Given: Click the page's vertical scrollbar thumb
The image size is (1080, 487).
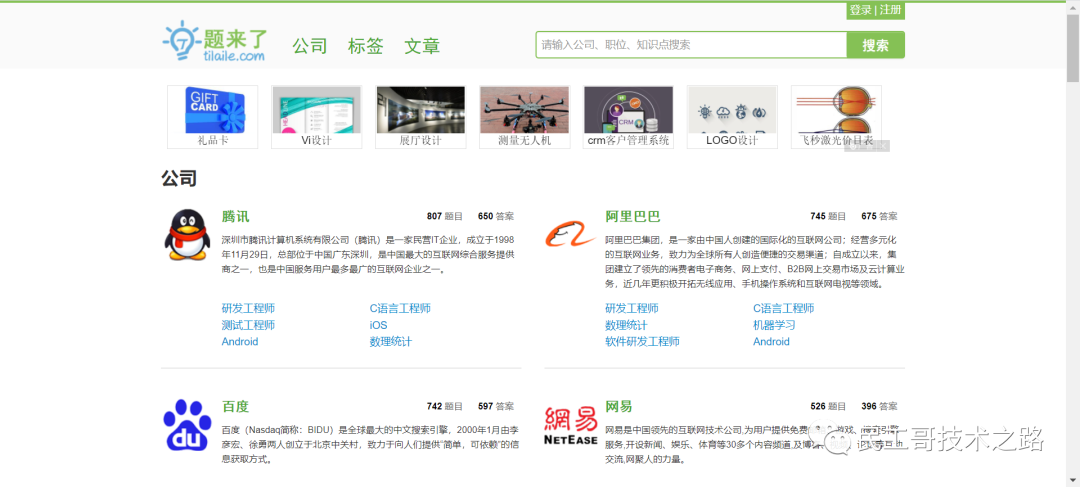Looking at the screenshot, I should (x=1073, y=48).
